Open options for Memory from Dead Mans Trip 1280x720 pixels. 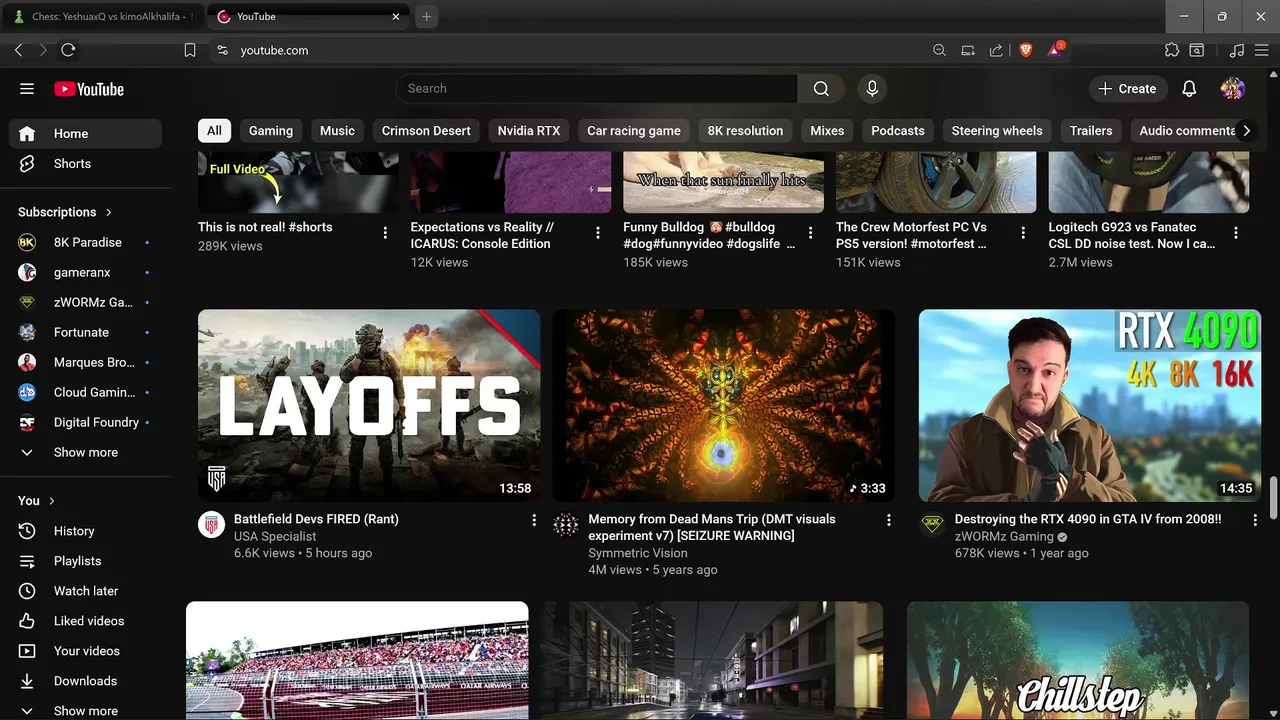pyautogui.click(x=888, y=520)
